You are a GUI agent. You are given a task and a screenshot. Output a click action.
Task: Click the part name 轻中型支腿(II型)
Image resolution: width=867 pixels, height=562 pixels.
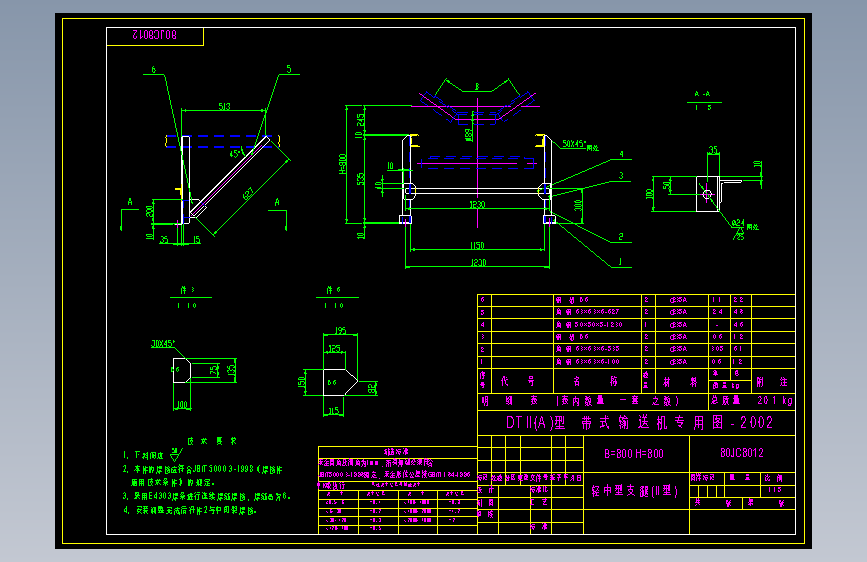tap(634, 491)
